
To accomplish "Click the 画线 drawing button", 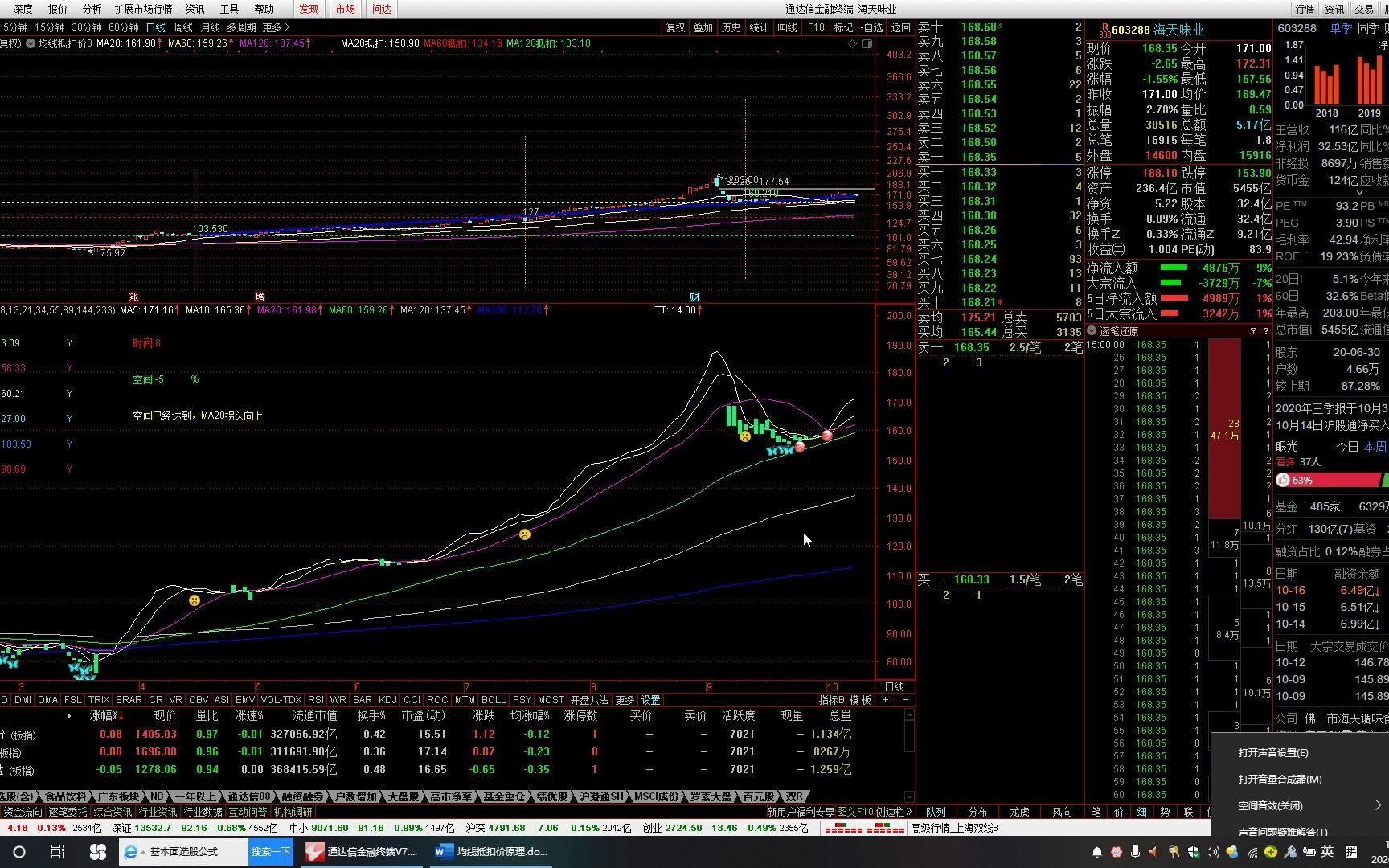I will [x=787, y=27].
